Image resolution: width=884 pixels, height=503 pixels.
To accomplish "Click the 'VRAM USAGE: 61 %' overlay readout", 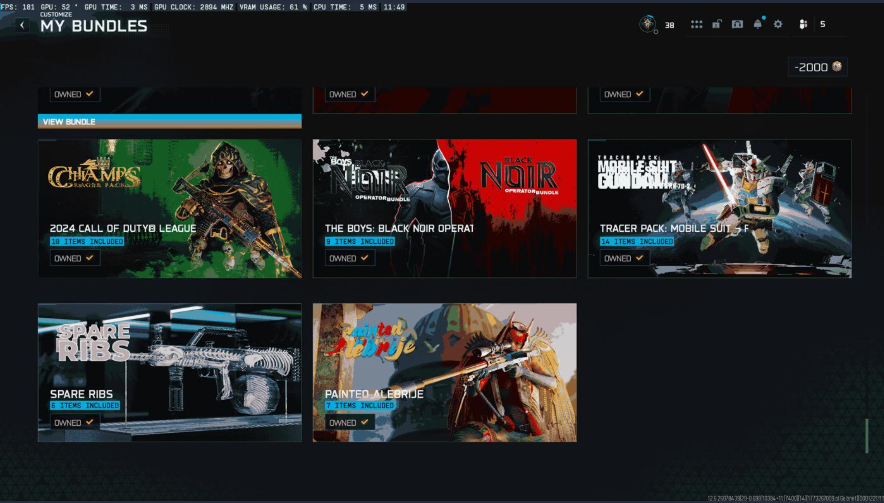I will pyautogui.click(x=273, y=7).
